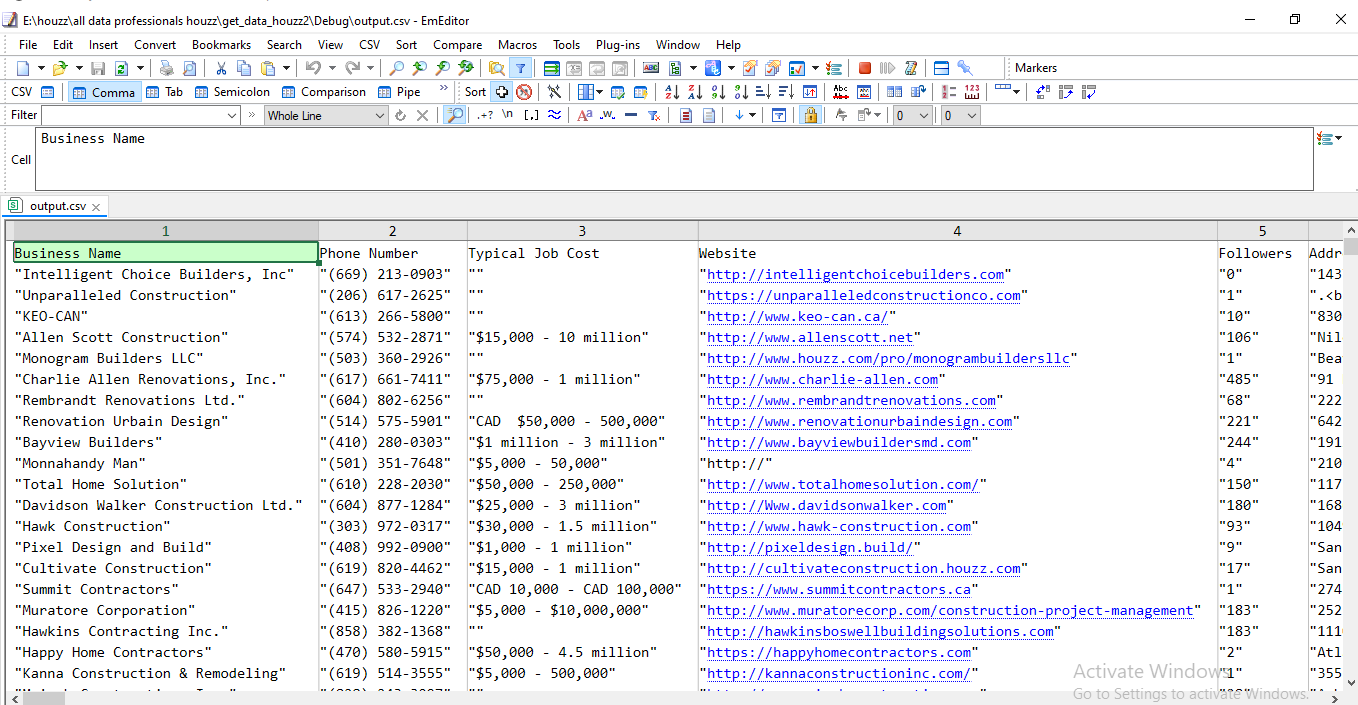Open the Redo dropdown arrow
The height and width of the screenshot is (705, 1358).
tap(370, 67)
